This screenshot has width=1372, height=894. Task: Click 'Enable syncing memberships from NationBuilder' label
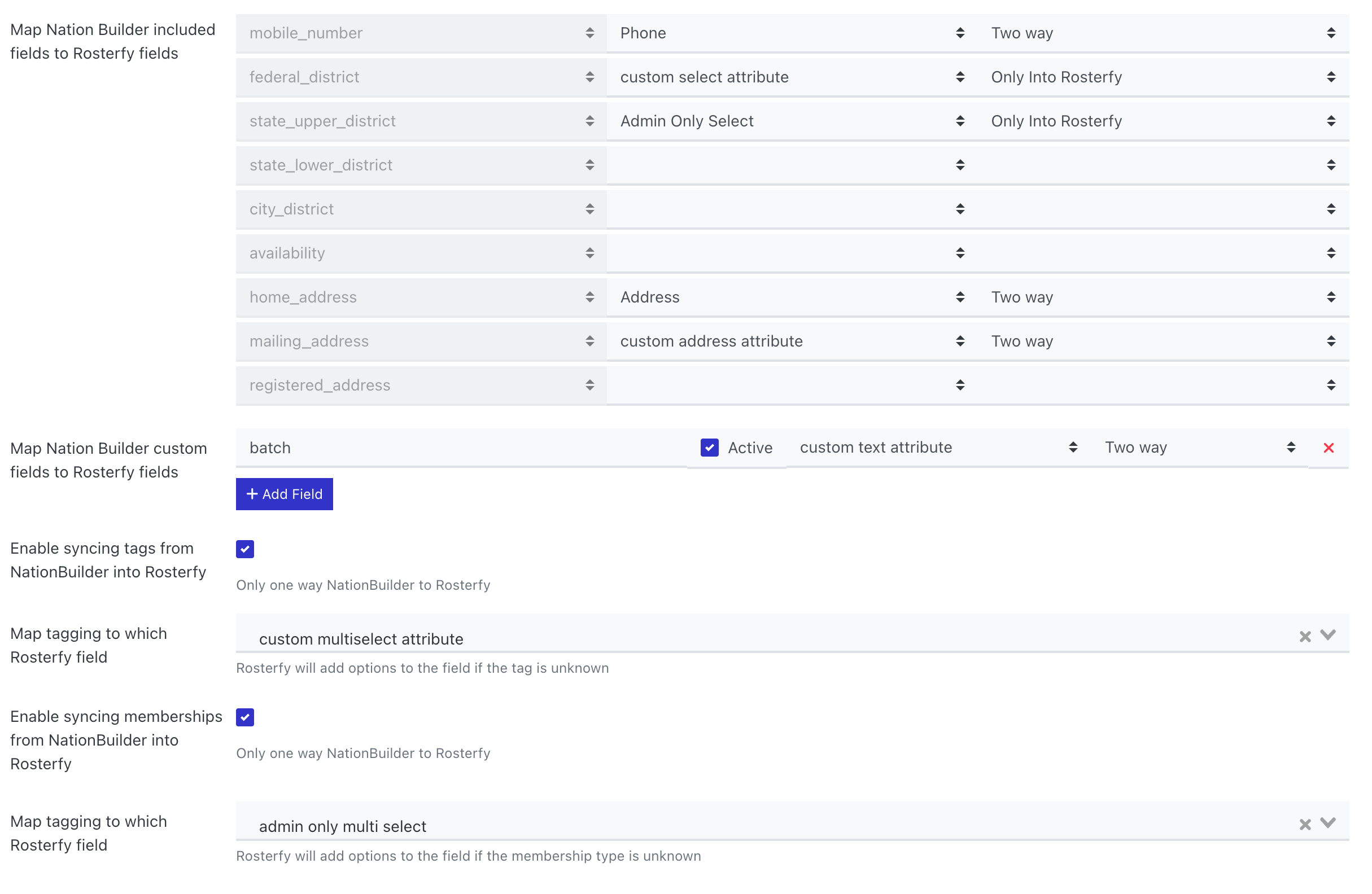point(116,740)
